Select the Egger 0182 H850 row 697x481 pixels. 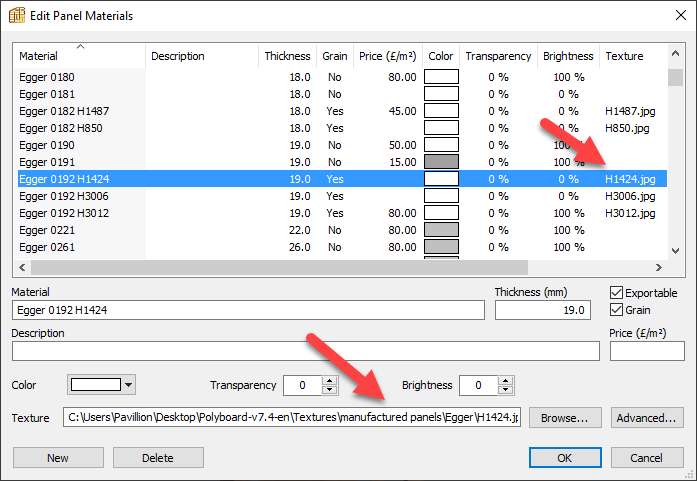pos(342,128)
